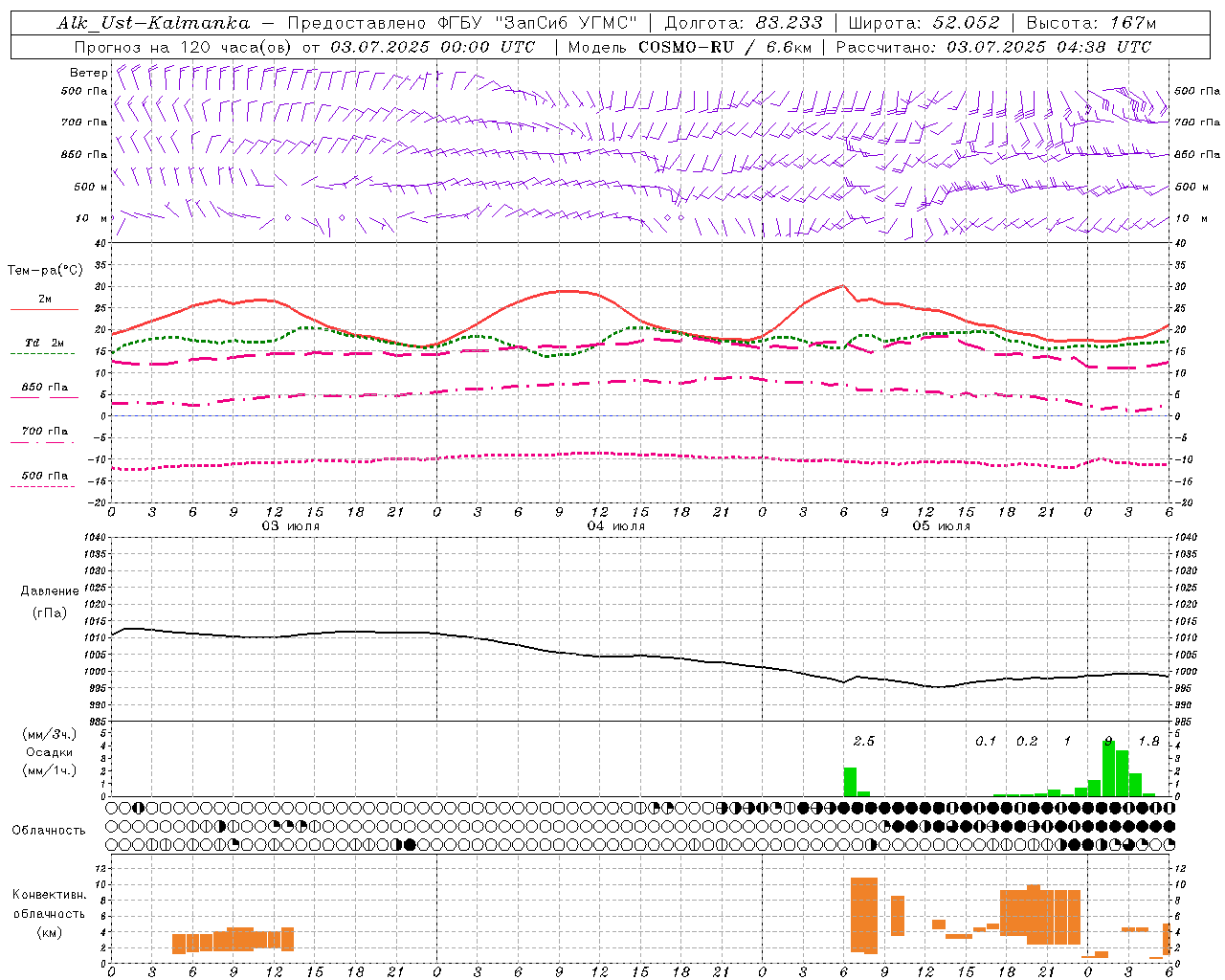Click the tallest green precipitation bar

pos(1108,768)
